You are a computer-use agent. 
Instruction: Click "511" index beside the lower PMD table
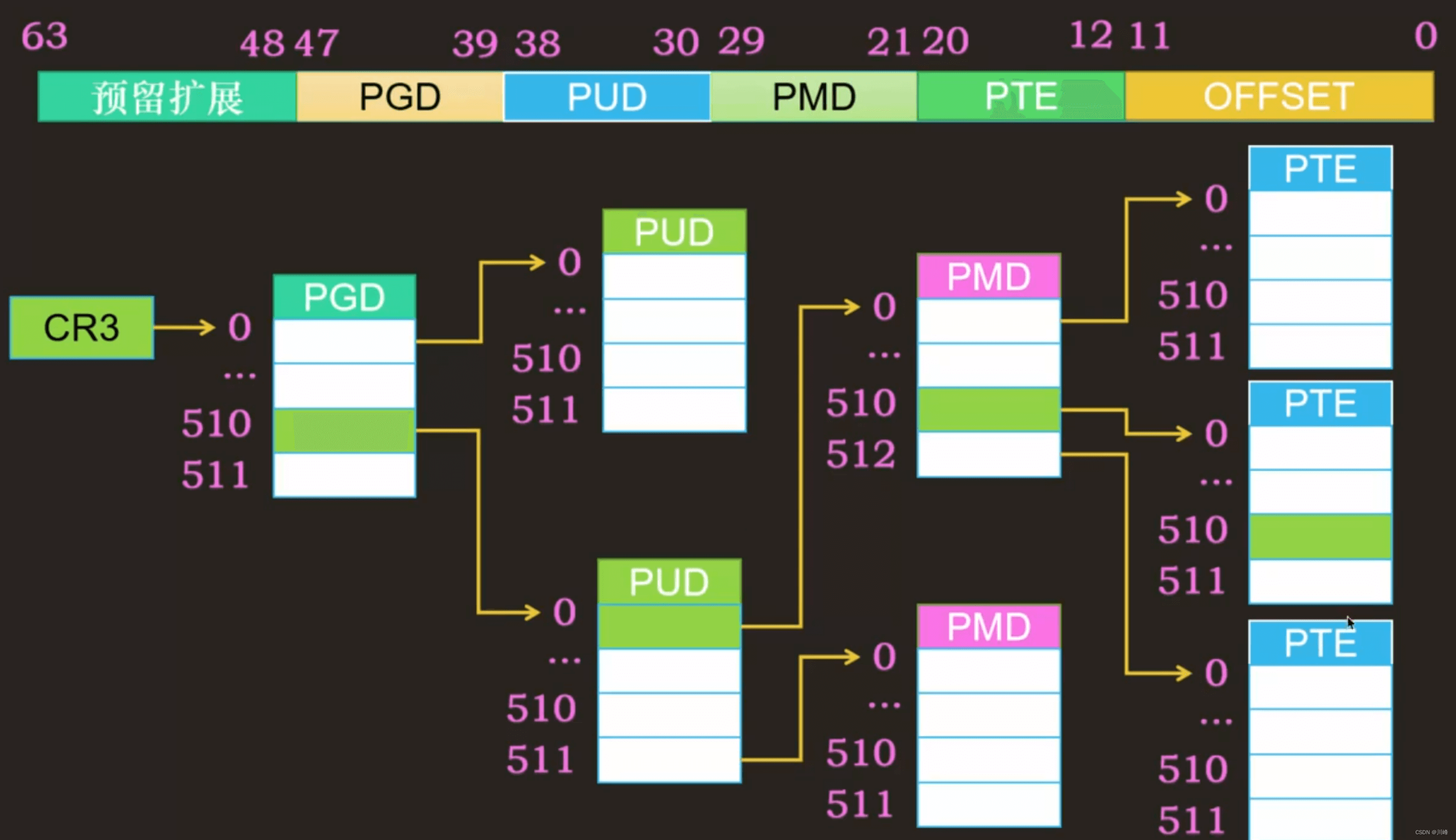(860, 804)
